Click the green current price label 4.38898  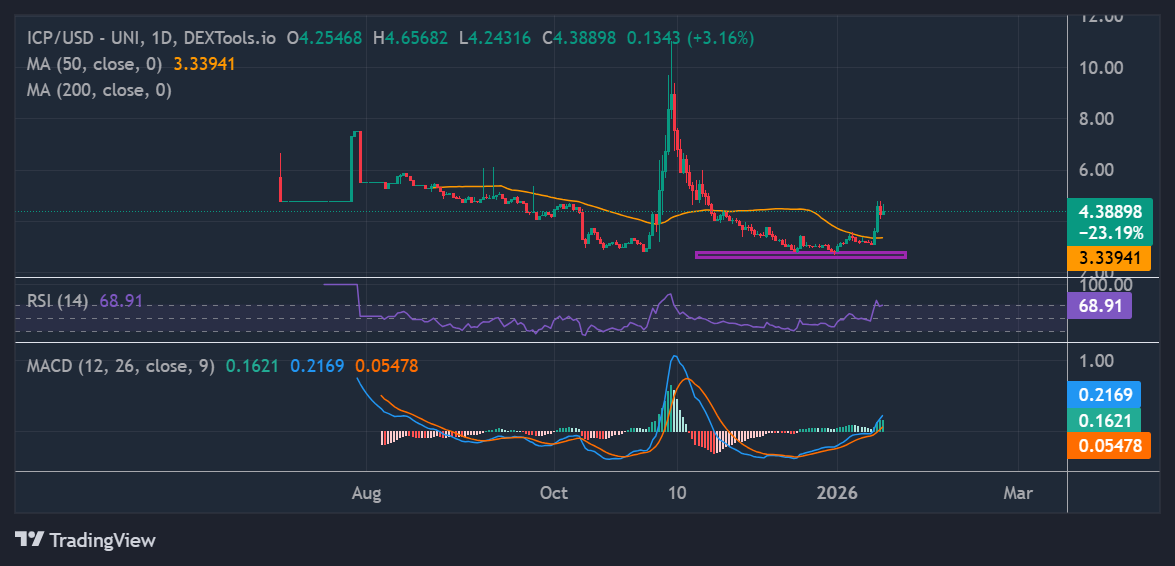coord(1110,212)
